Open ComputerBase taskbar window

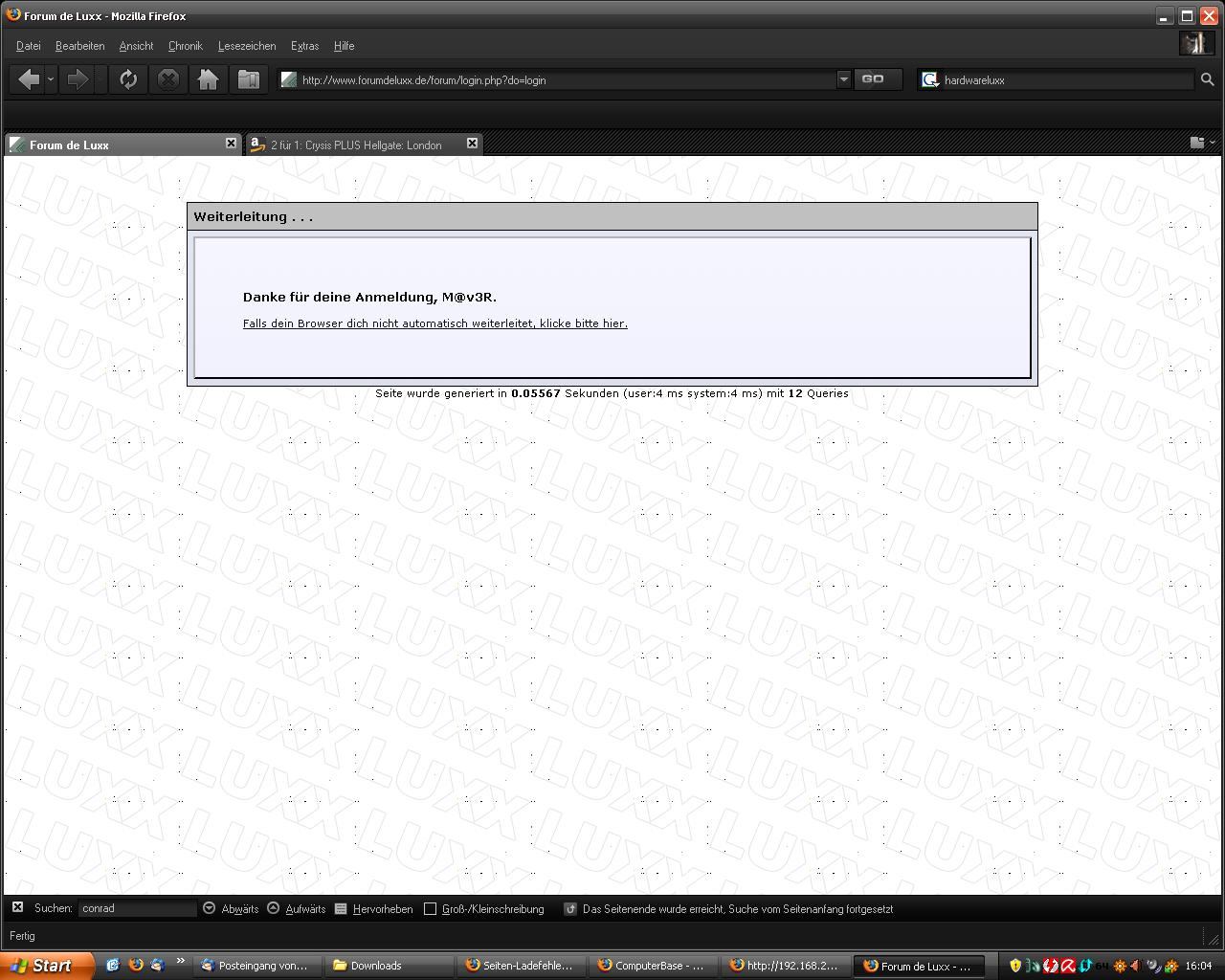pyautogui.click(x=654, y=966)
